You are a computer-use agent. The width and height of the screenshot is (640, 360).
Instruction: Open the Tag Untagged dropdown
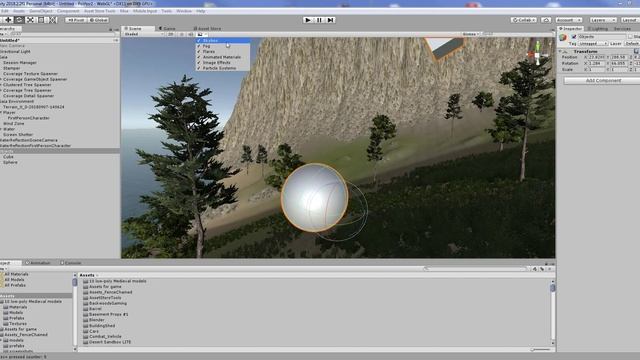pos(593,43)
